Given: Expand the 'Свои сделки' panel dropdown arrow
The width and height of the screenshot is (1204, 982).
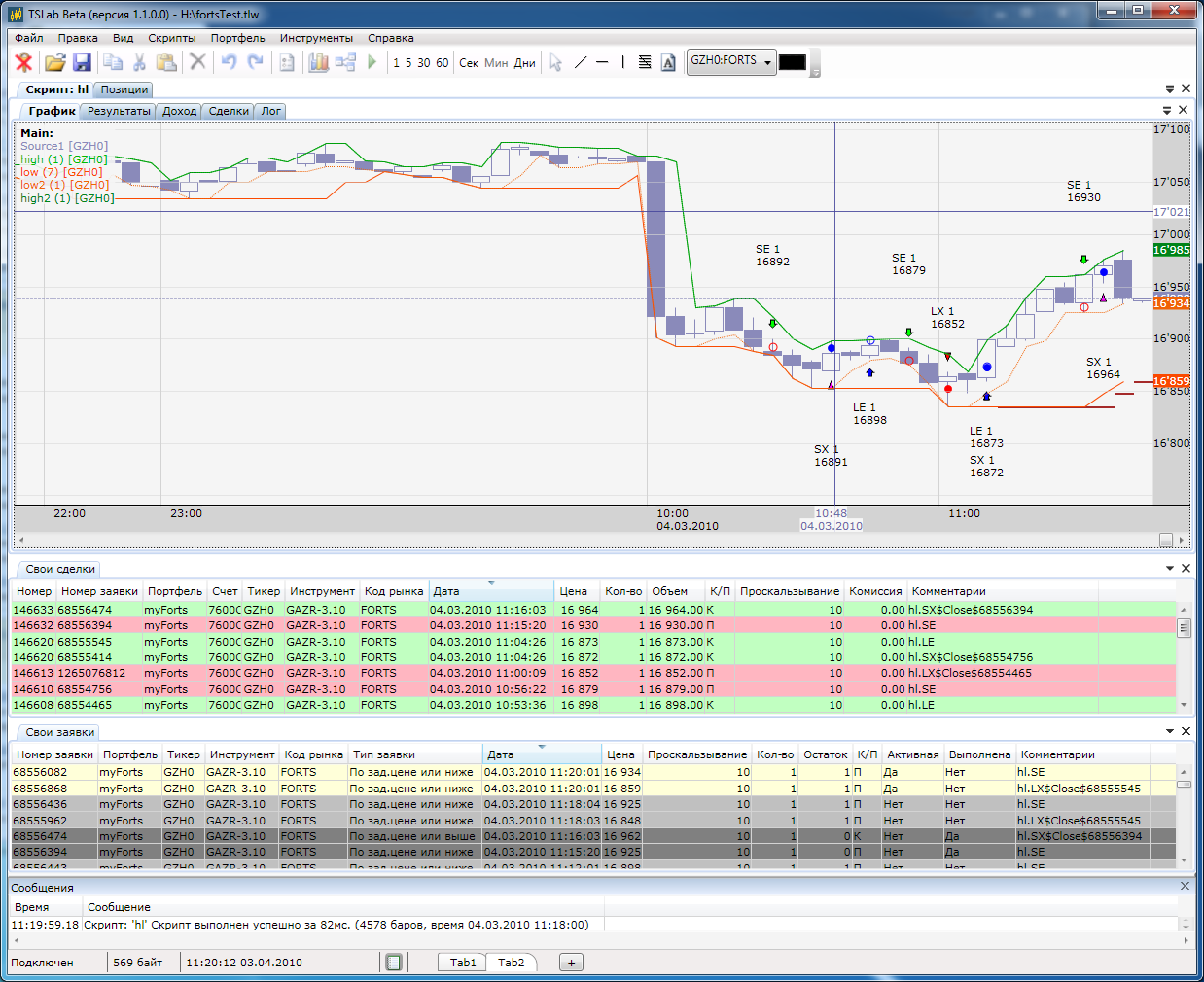Looking at the screenshot, I should [1169, 568].
